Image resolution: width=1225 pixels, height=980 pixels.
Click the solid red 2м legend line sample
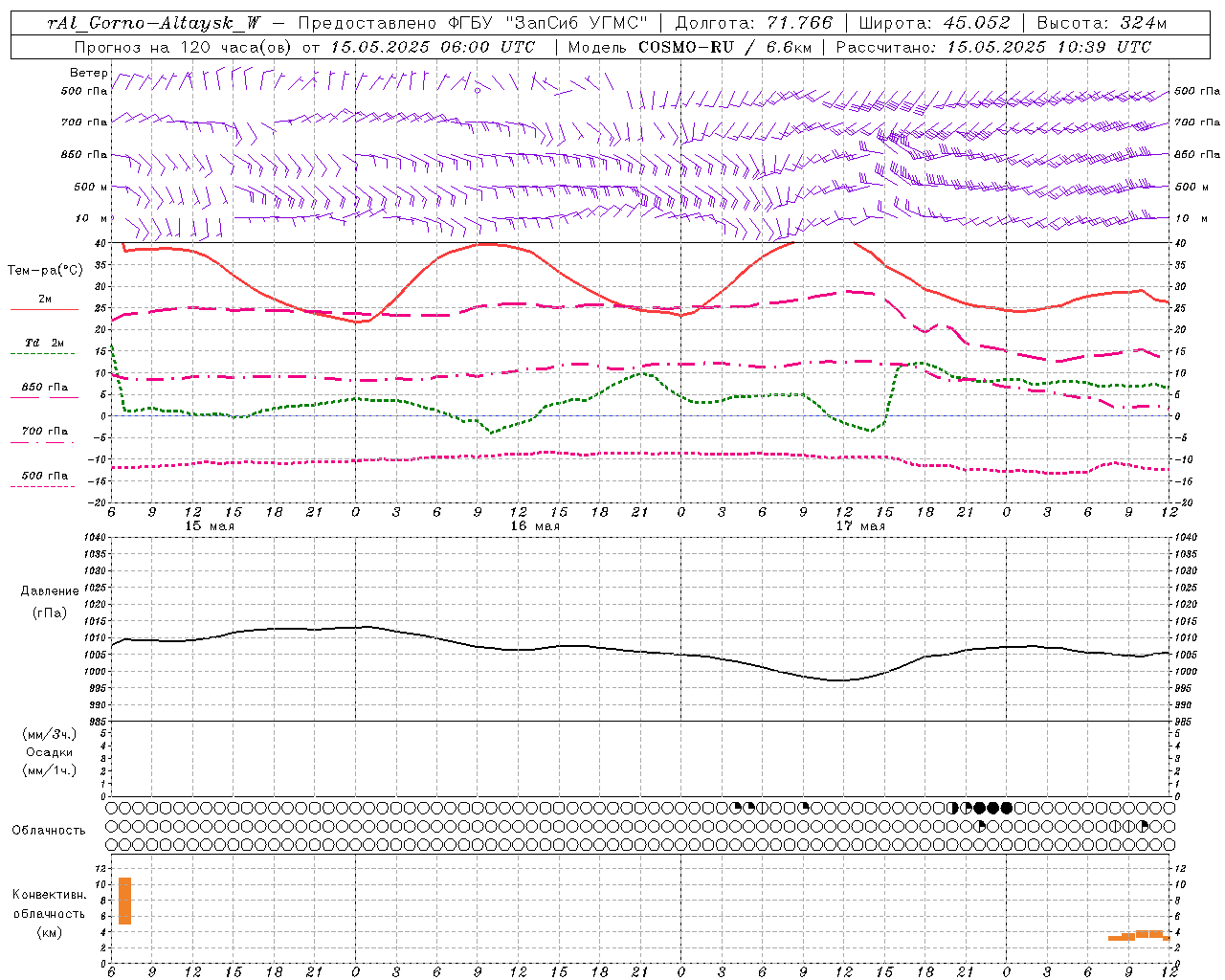(x=44, y=310)
